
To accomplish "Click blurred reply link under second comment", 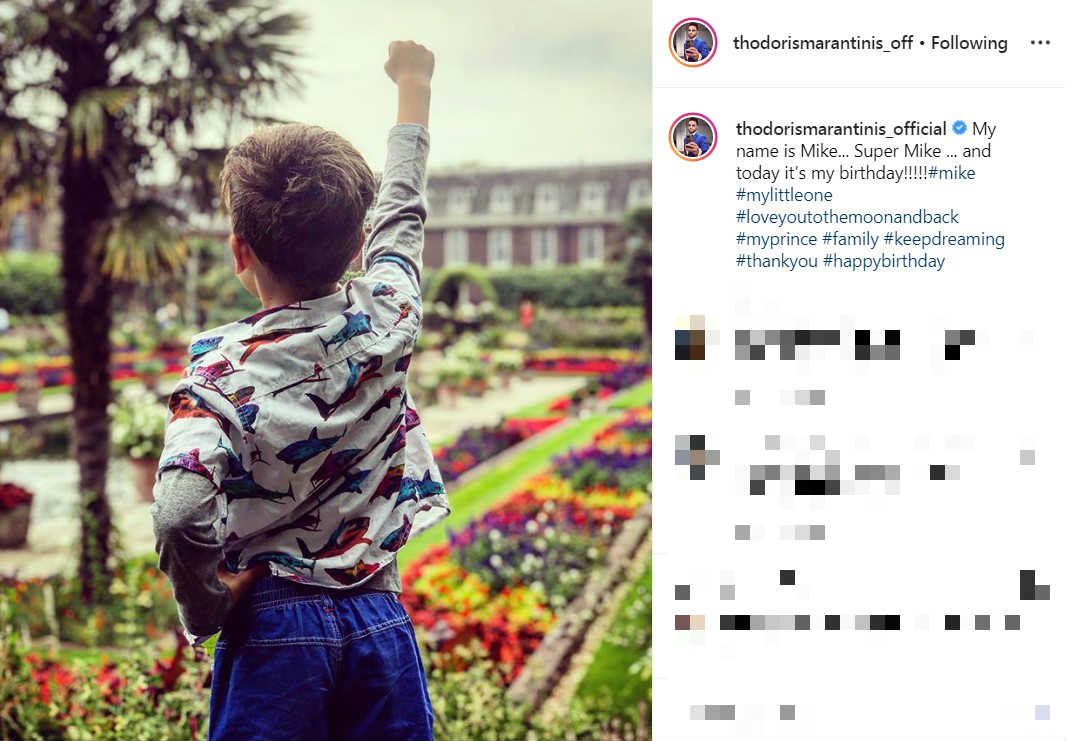I will 780,532.
